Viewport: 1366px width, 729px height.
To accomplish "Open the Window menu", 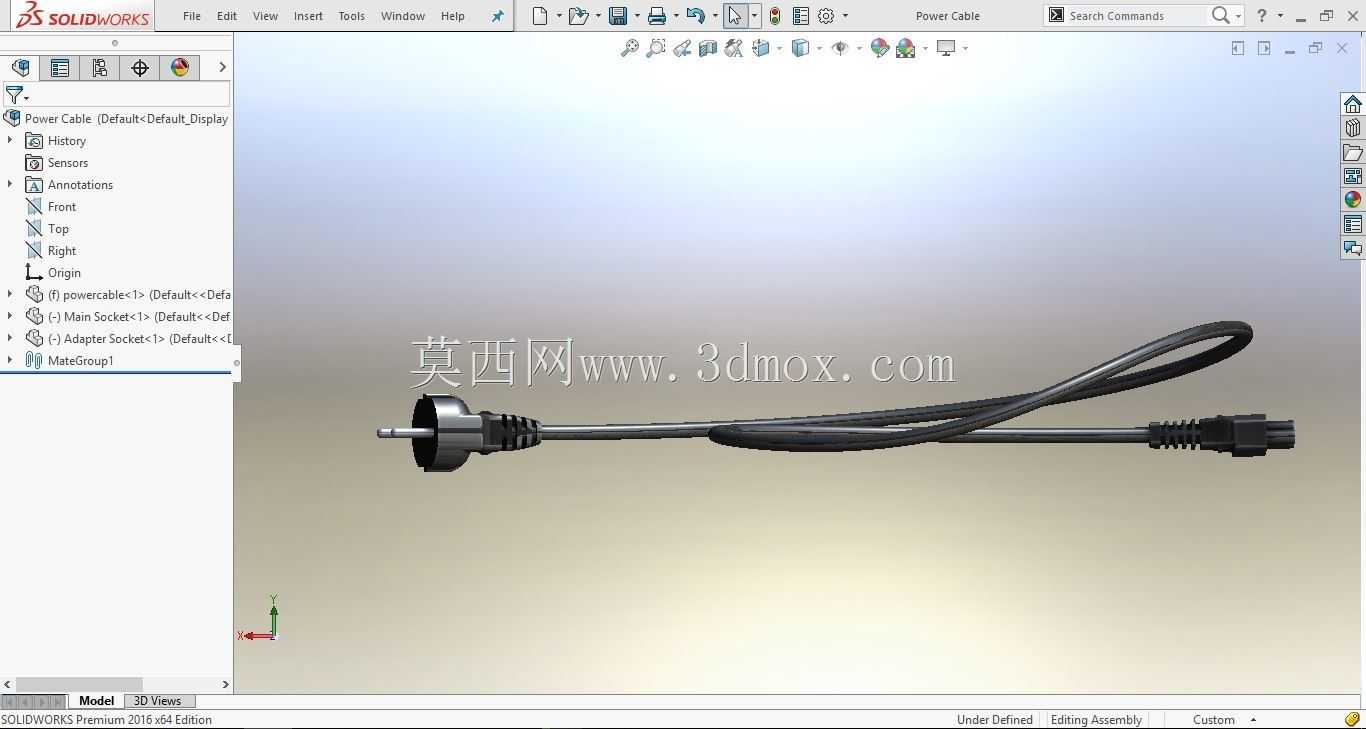I will (403, 16).
